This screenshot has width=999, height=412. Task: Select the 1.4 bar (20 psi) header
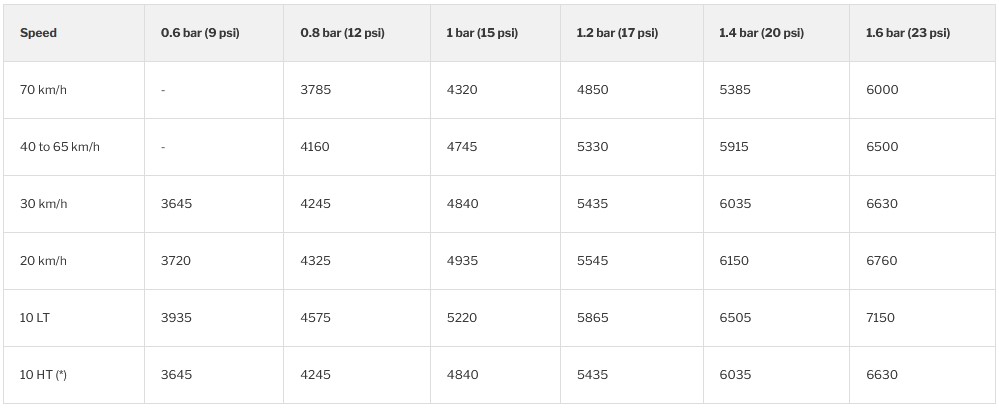click(761, 33)
